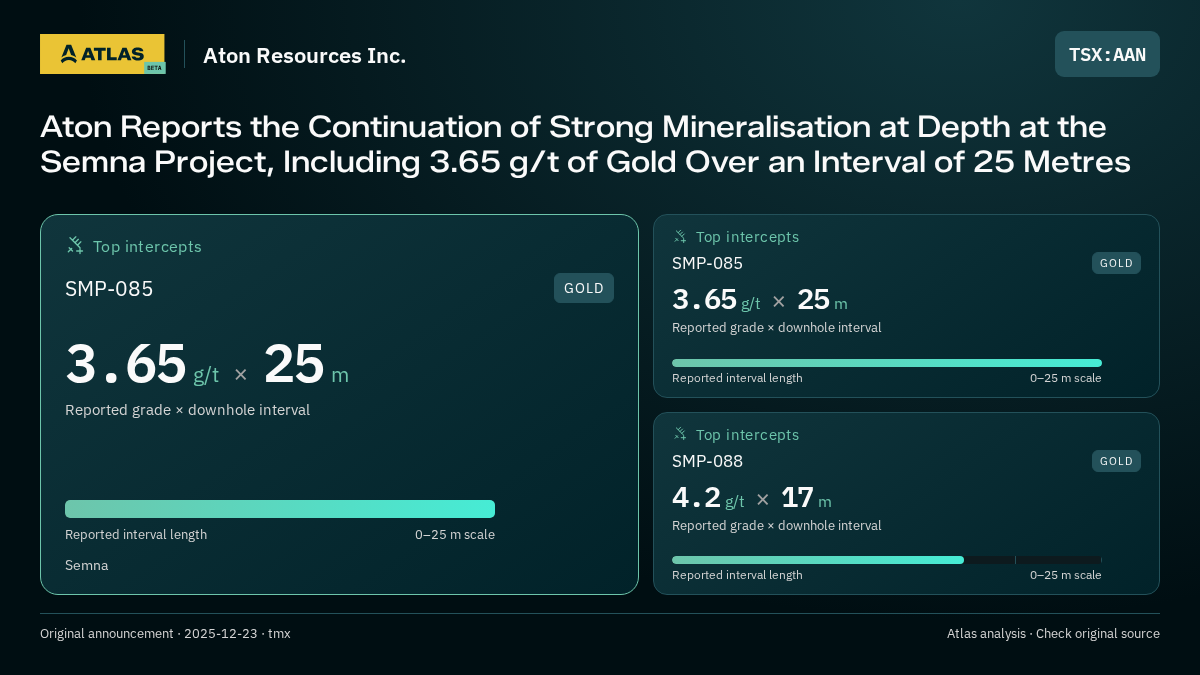Click the GOLD tag in the large SMP-085 card
Screen dimensions: 1200x675
584,288
